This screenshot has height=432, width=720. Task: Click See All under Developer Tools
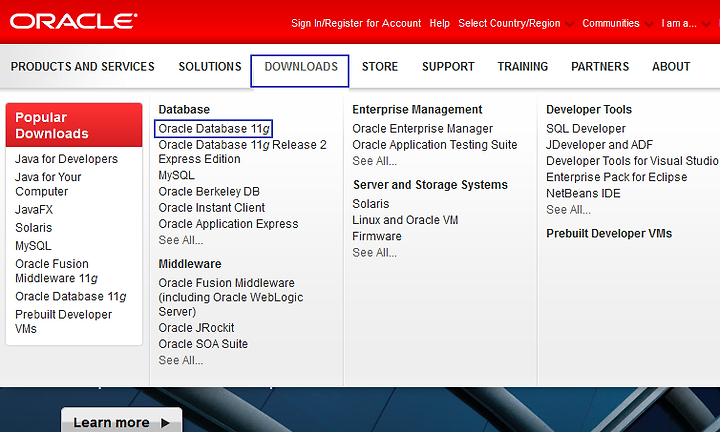[568, 210]
